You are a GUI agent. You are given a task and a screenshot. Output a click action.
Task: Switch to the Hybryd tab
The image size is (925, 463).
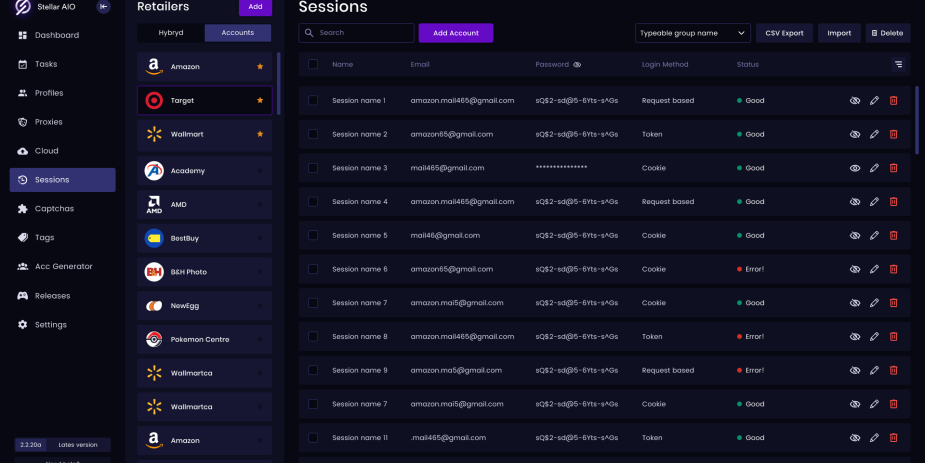(x=171, y=33)
